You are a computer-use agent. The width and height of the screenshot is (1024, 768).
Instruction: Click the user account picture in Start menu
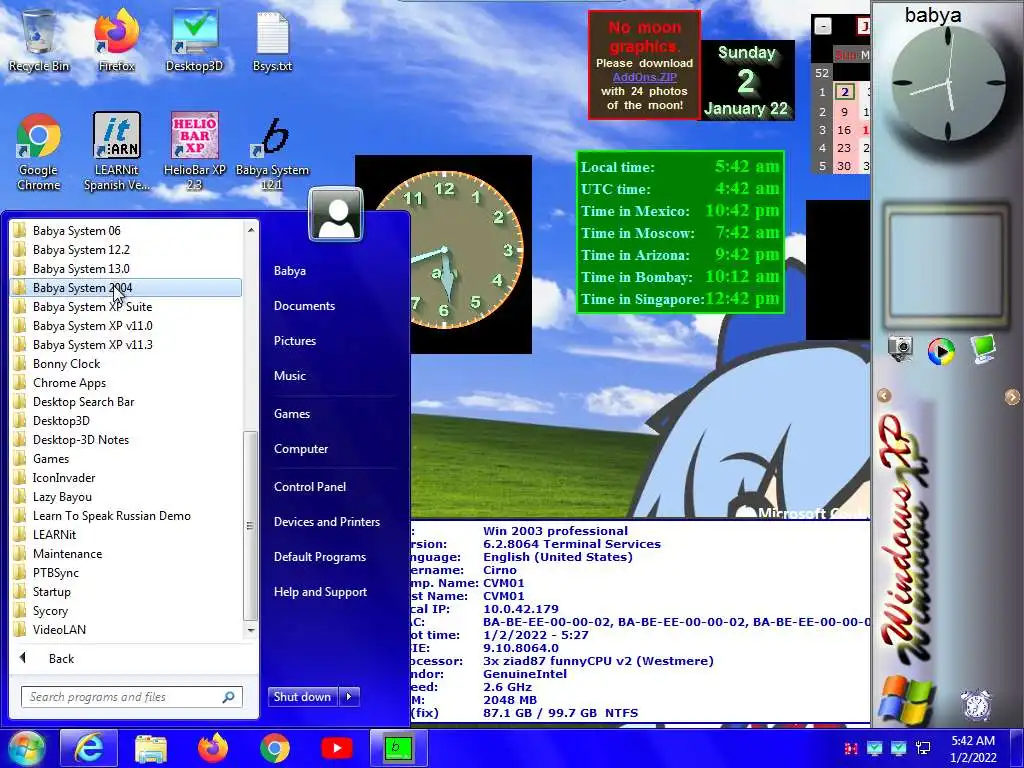click(336, 215)
